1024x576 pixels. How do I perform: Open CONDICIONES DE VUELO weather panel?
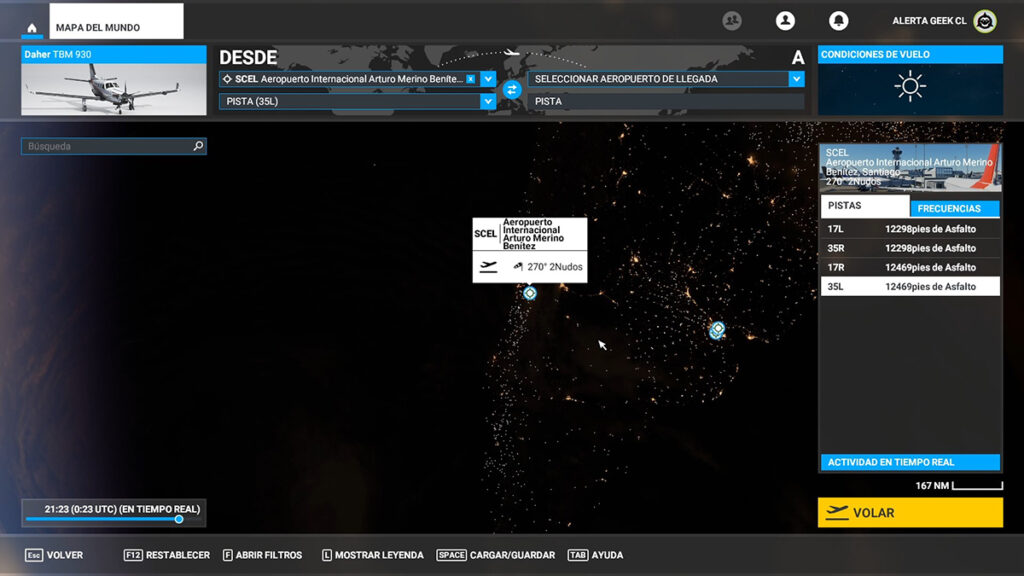pos(910,80)
